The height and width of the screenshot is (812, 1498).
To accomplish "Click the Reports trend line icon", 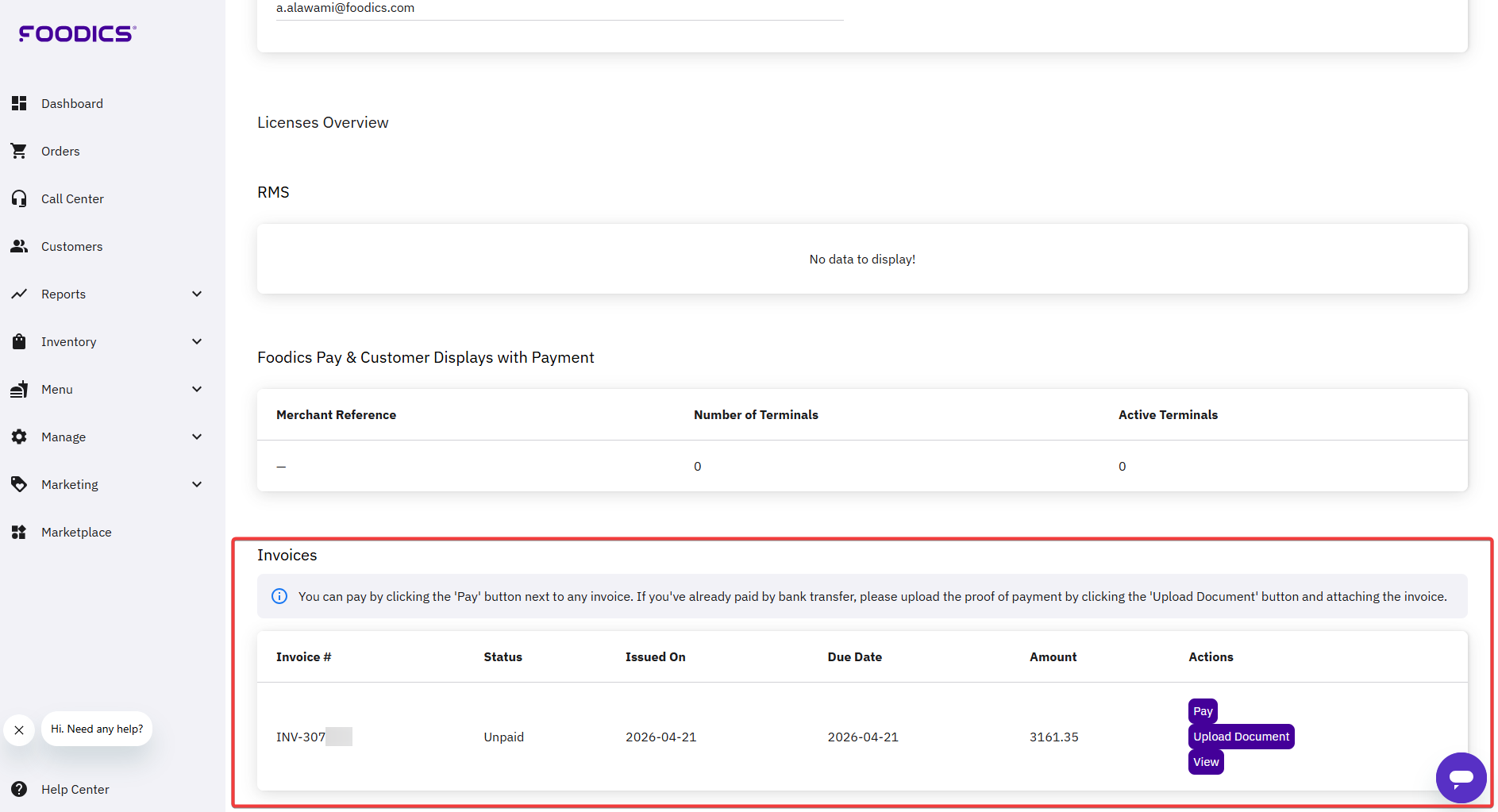I will coord(19,294).
